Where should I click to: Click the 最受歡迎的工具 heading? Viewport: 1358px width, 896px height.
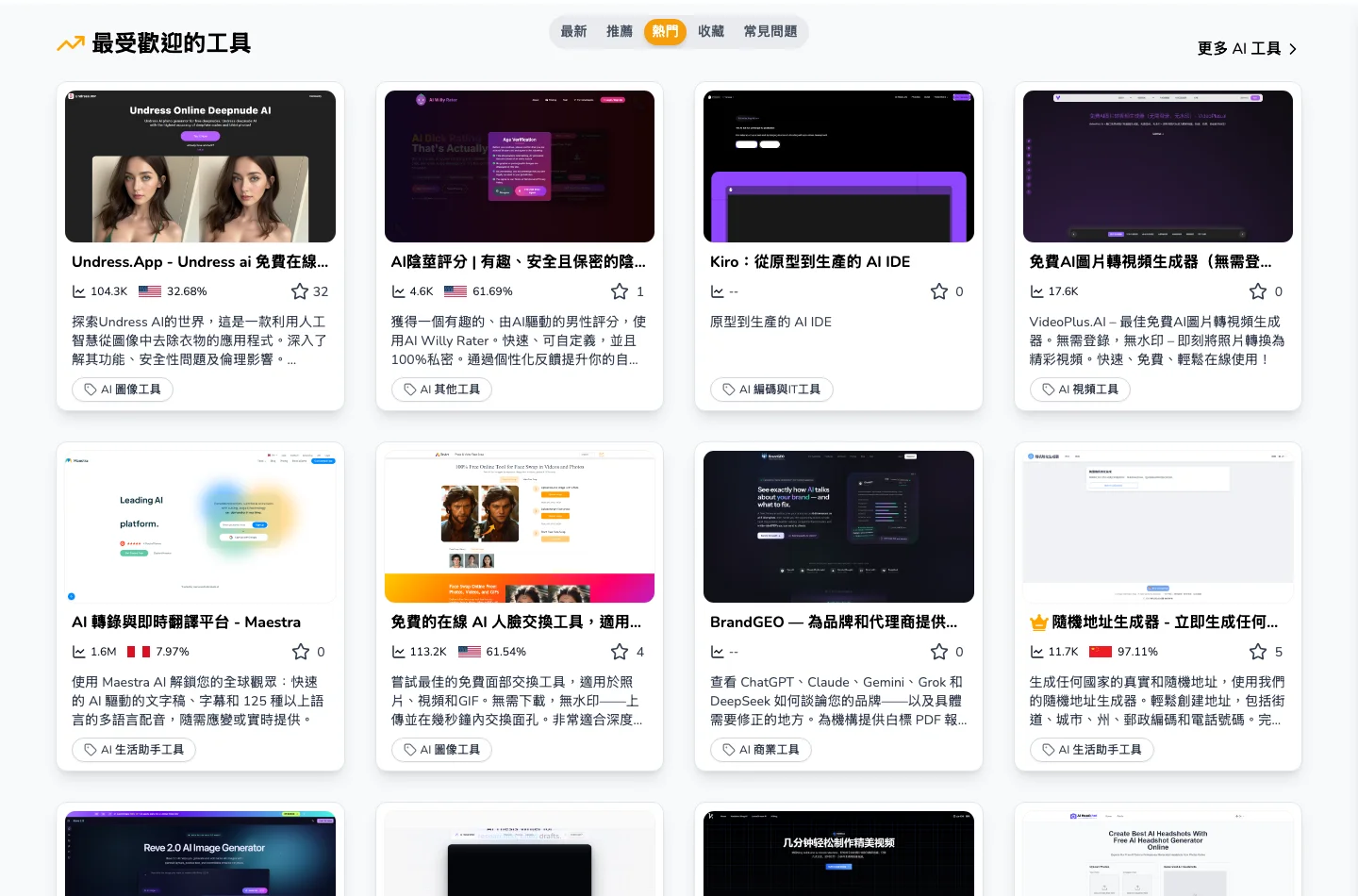point(171,43)
